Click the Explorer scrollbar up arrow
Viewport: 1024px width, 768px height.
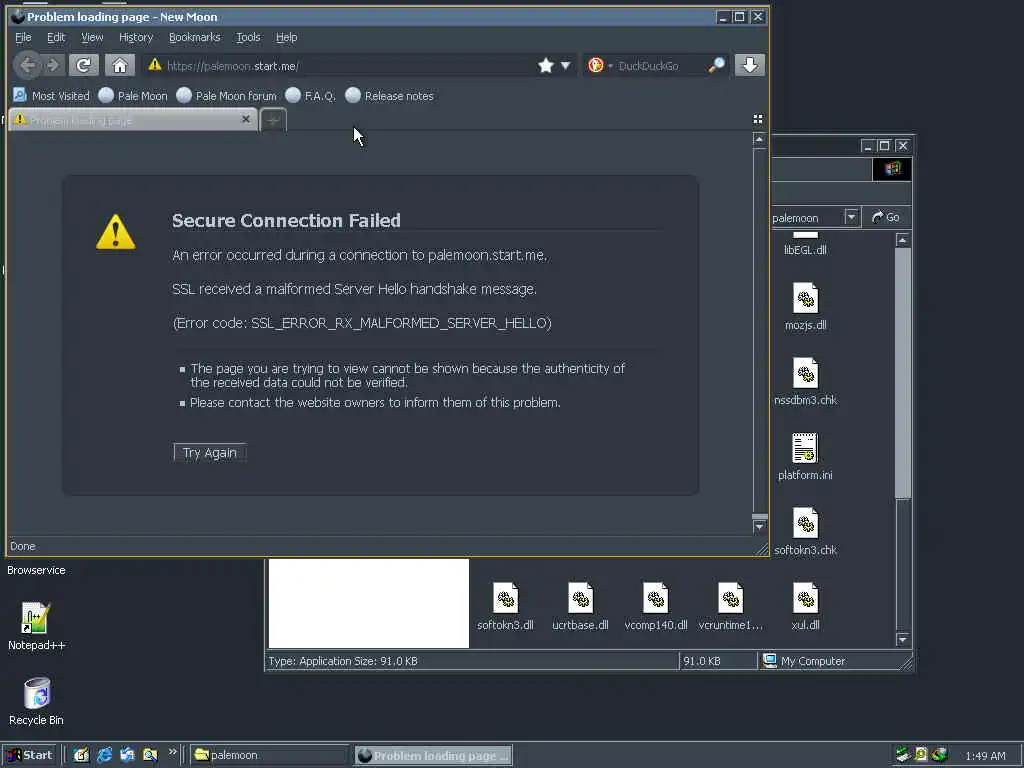point(903,240)
